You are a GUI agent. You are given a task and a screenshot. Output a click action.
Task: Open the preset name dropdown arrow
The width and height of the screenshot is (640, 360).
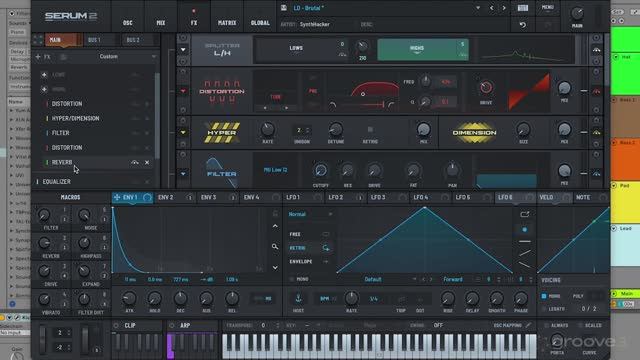478,8
